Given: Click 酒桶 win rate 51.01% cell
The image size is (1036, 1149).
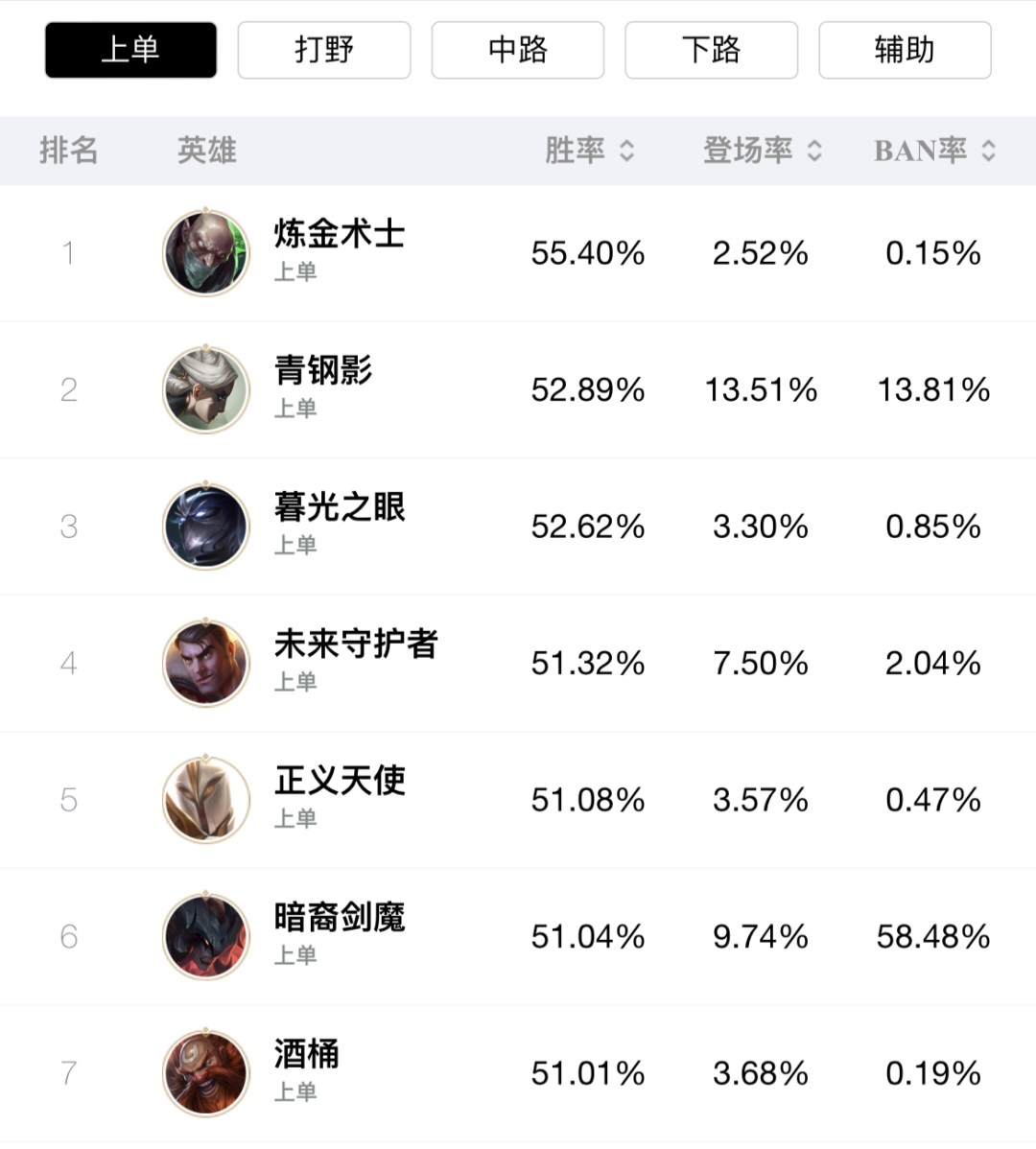Looking at the screenshot, I should pos(588,1073).
